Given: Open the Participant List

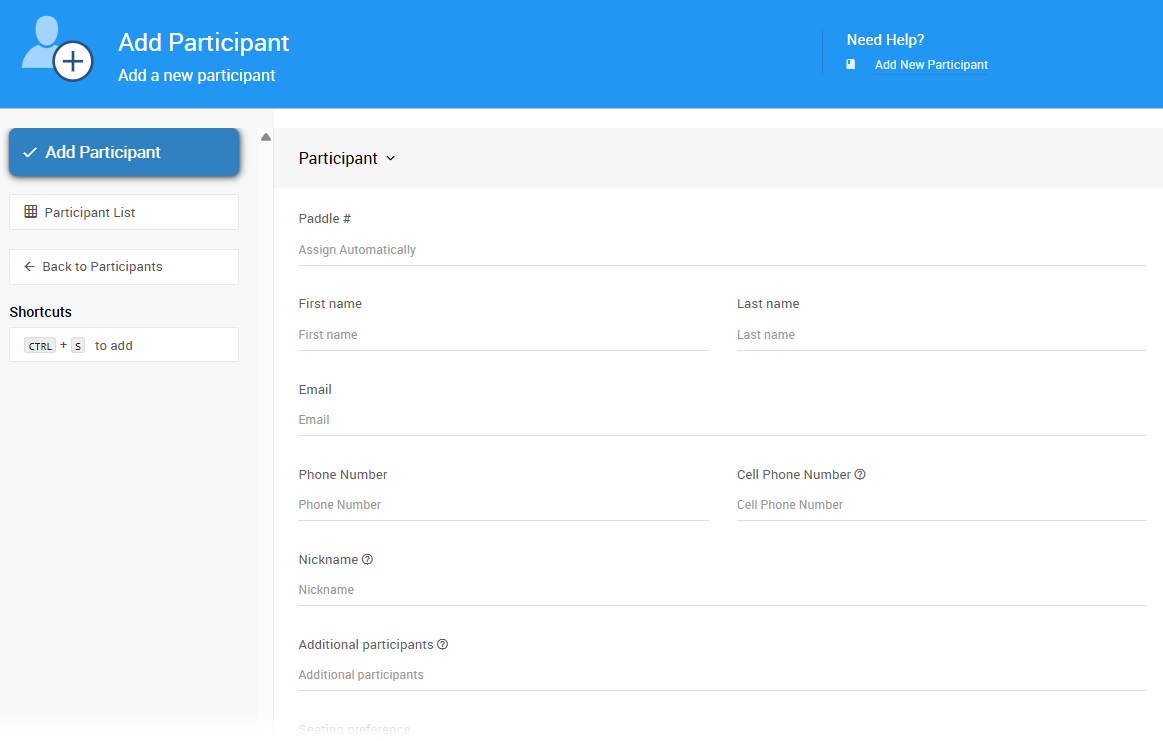Looking at the screenshot, I should tap(90, 213).
